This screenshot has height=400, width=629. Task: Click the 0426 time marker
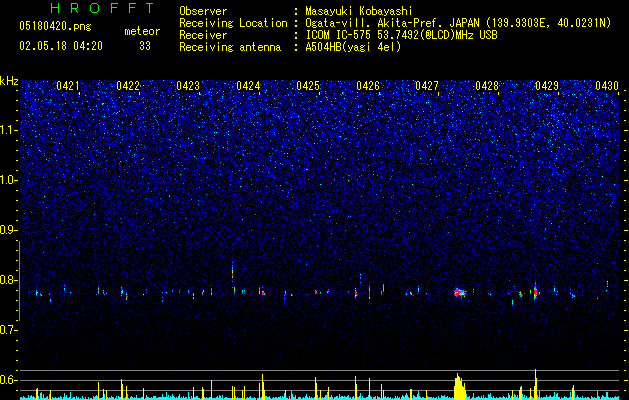(368, 86)
